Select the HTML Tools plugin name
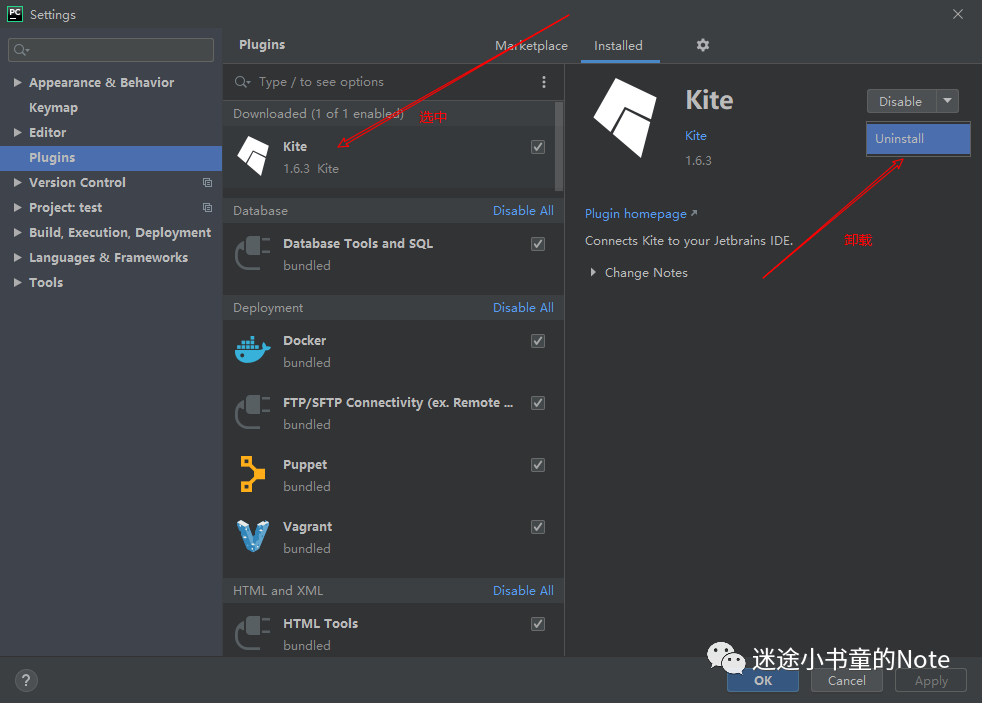Image resolution: width=982 pixels, height=703 pixels. point(321,624)
